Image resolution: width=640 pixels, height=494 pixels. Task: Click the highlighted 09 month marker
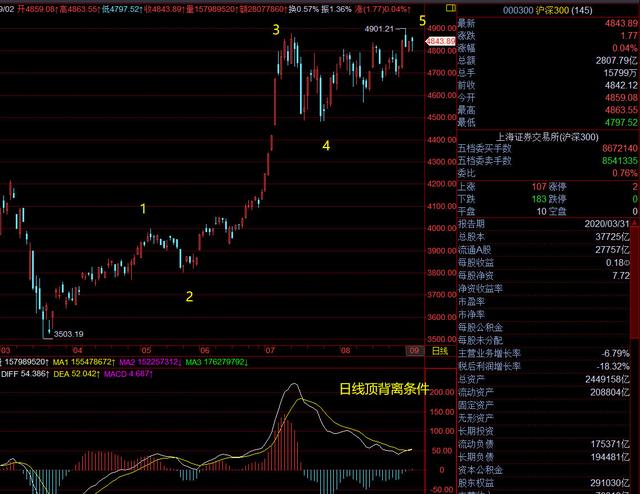414,350
